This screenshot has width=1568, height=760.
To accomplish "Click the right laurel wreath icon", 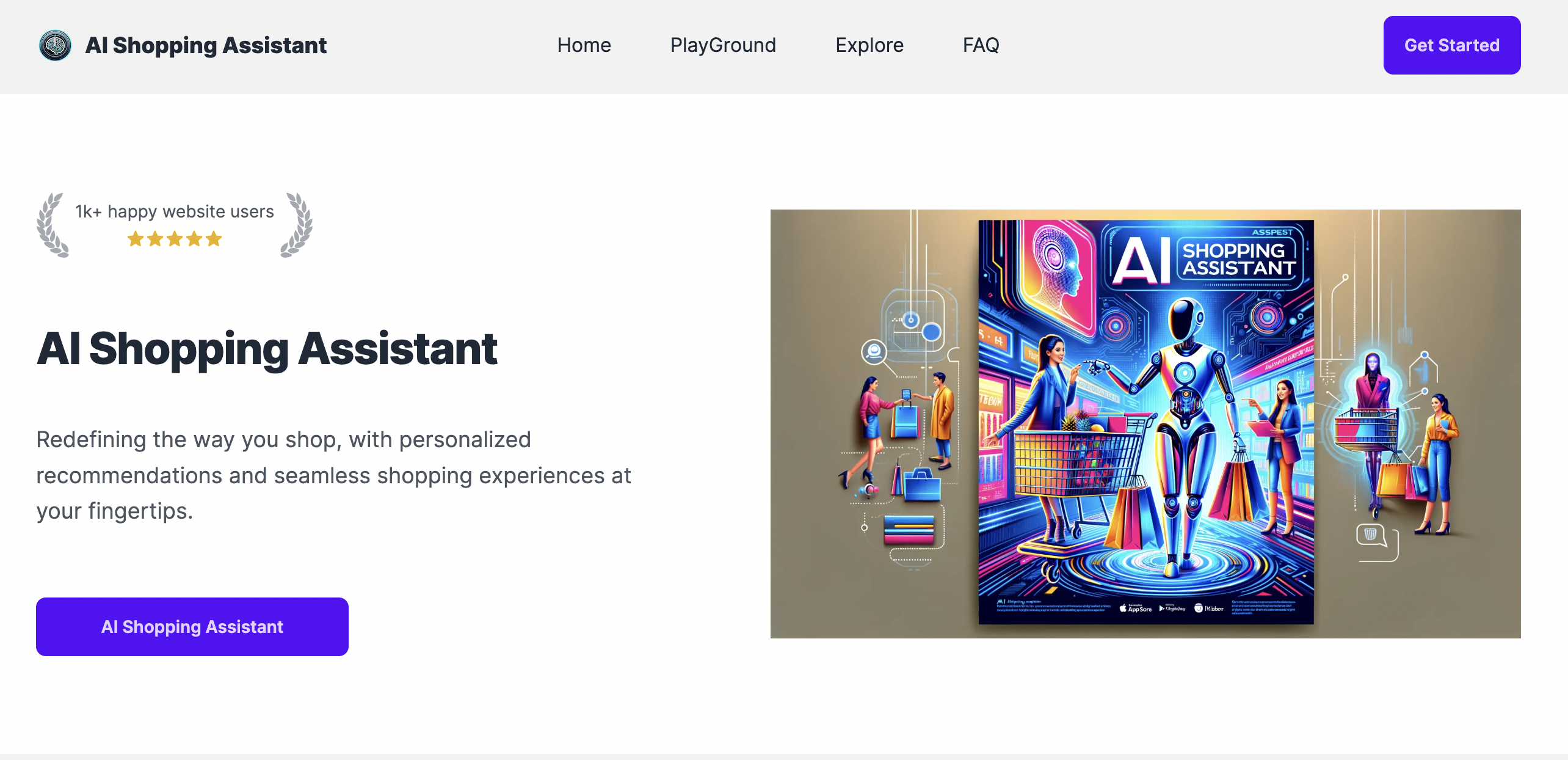I will tap(297, 225).
